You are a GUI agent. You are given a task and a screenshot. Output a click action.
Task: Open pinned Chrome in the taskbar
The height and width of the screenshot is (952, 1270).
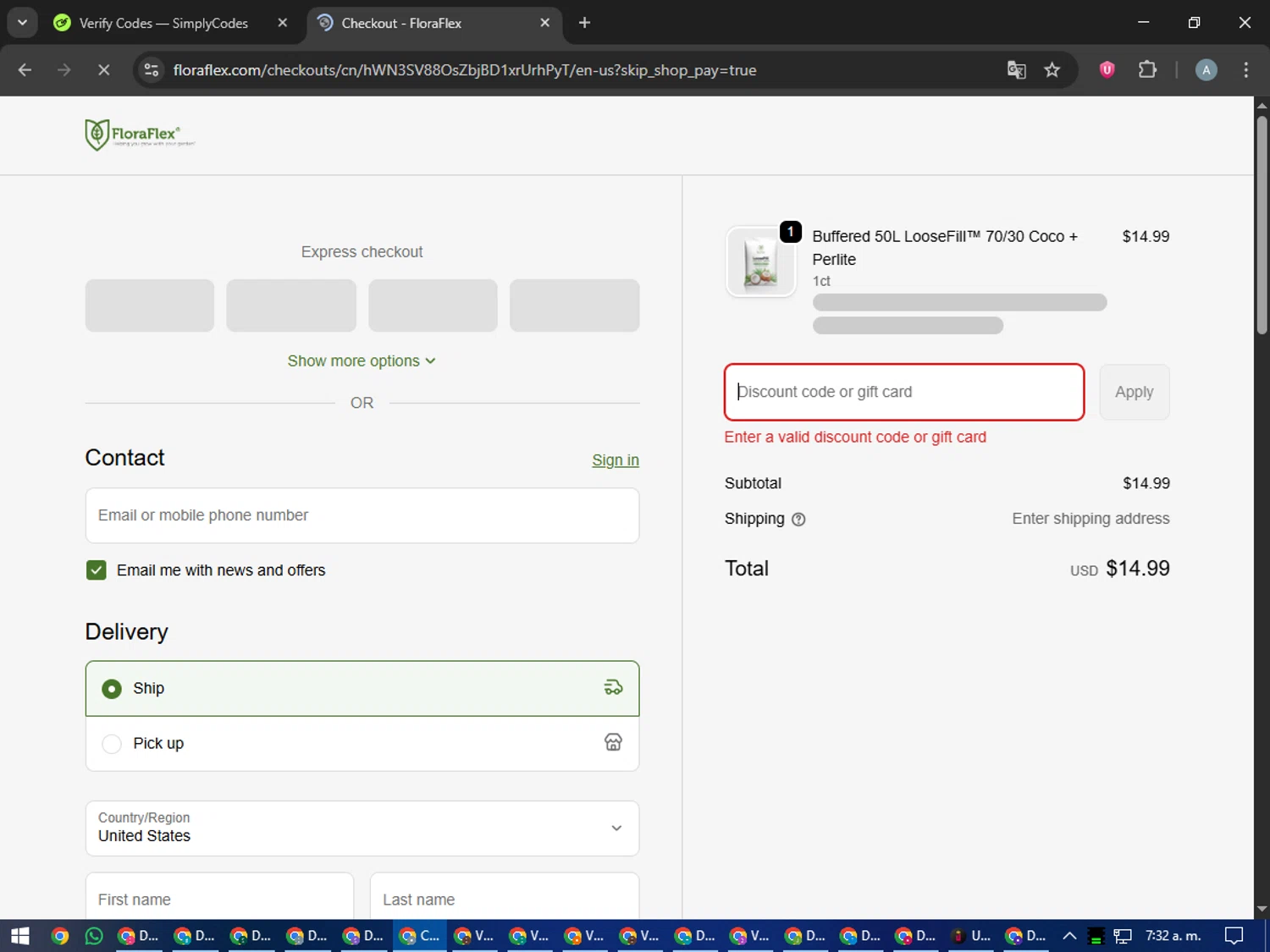tap(59, 936)
